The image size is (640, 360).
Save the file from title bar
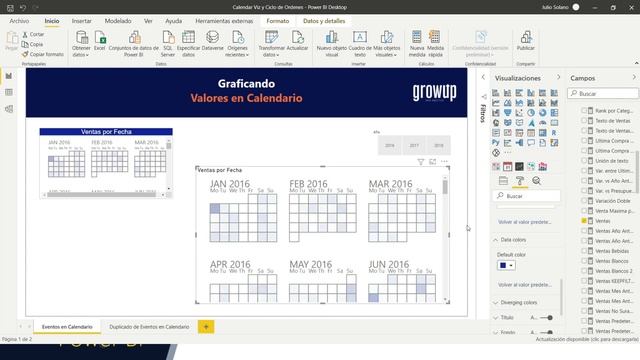click(x=10, y=7)
